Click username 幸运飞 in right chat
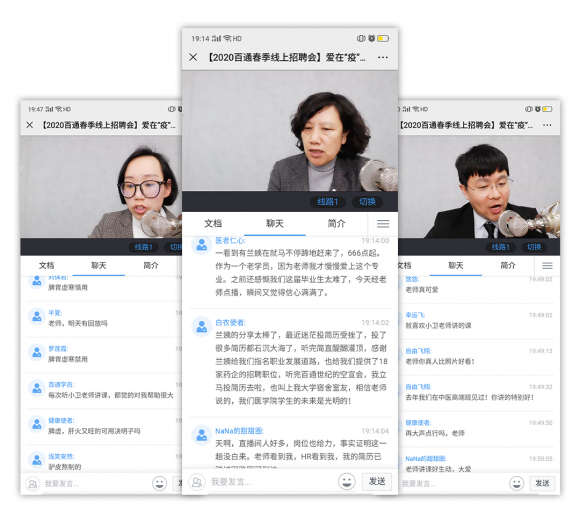The width and height of the screenshot is (580, 520). pyautogui.click(x=415, y=315)
